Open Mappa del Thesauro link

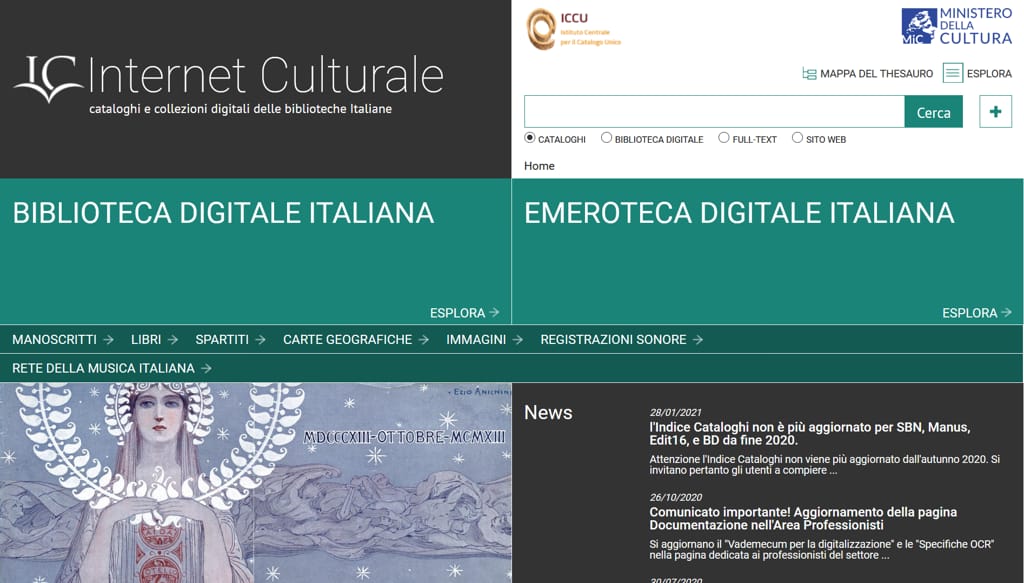coord(876,74)
